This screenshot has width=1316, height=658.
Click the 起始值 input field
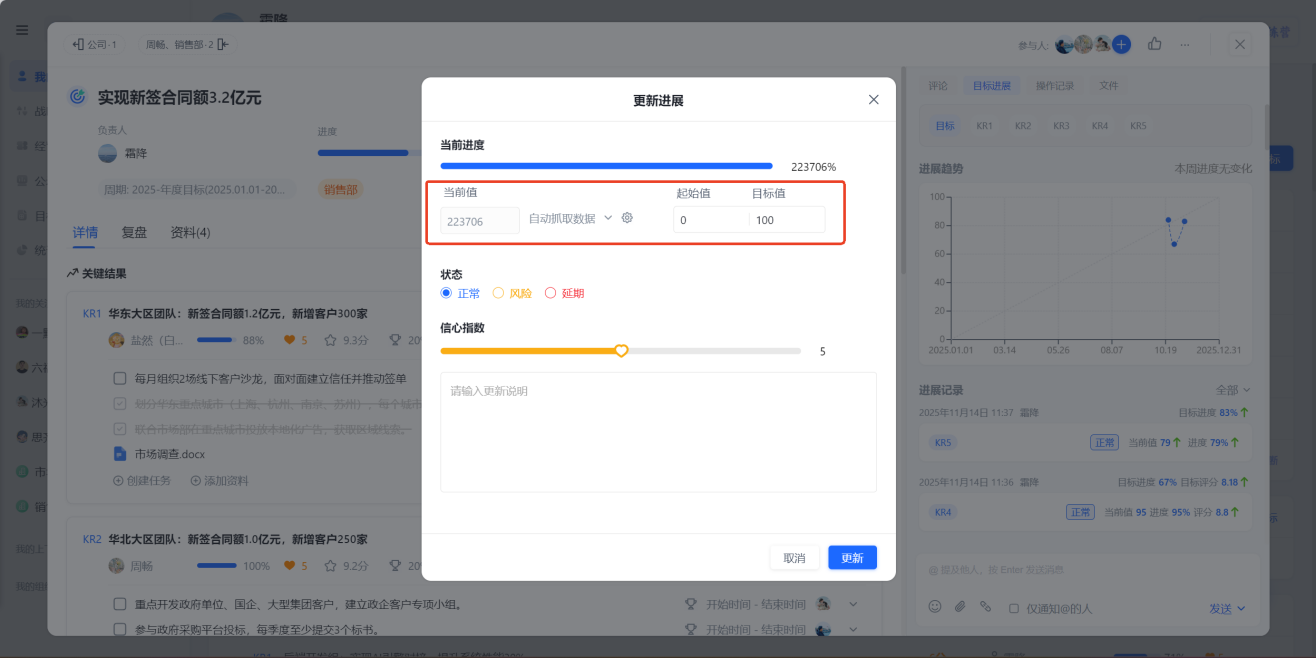coord(710,220)
